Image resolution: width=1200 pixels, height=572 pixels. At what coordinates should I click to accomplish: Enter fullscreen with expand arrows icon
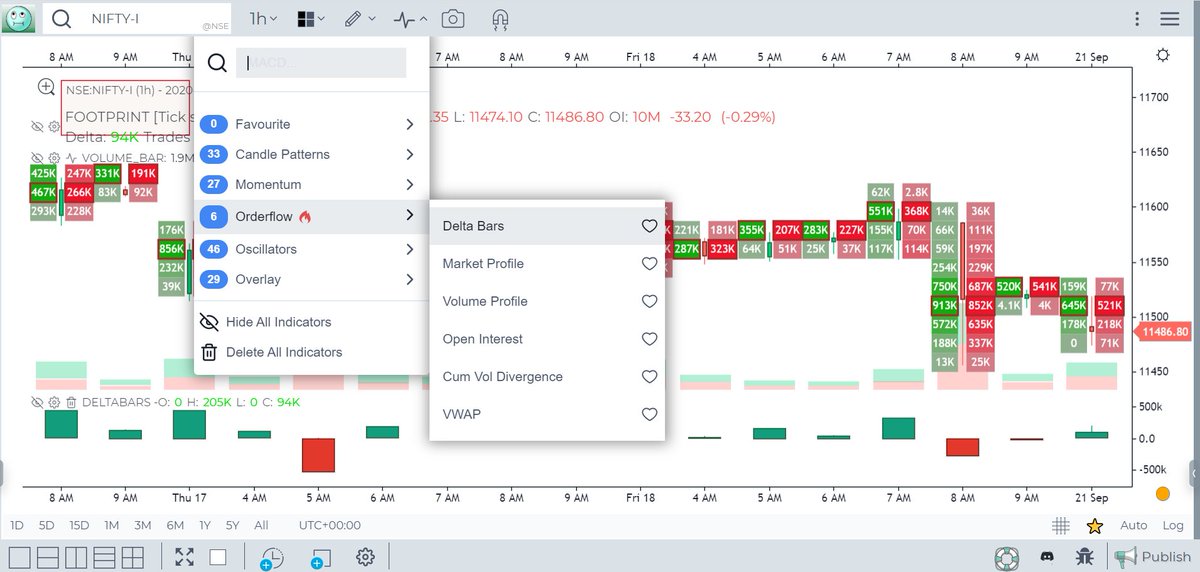click(184, 557)
